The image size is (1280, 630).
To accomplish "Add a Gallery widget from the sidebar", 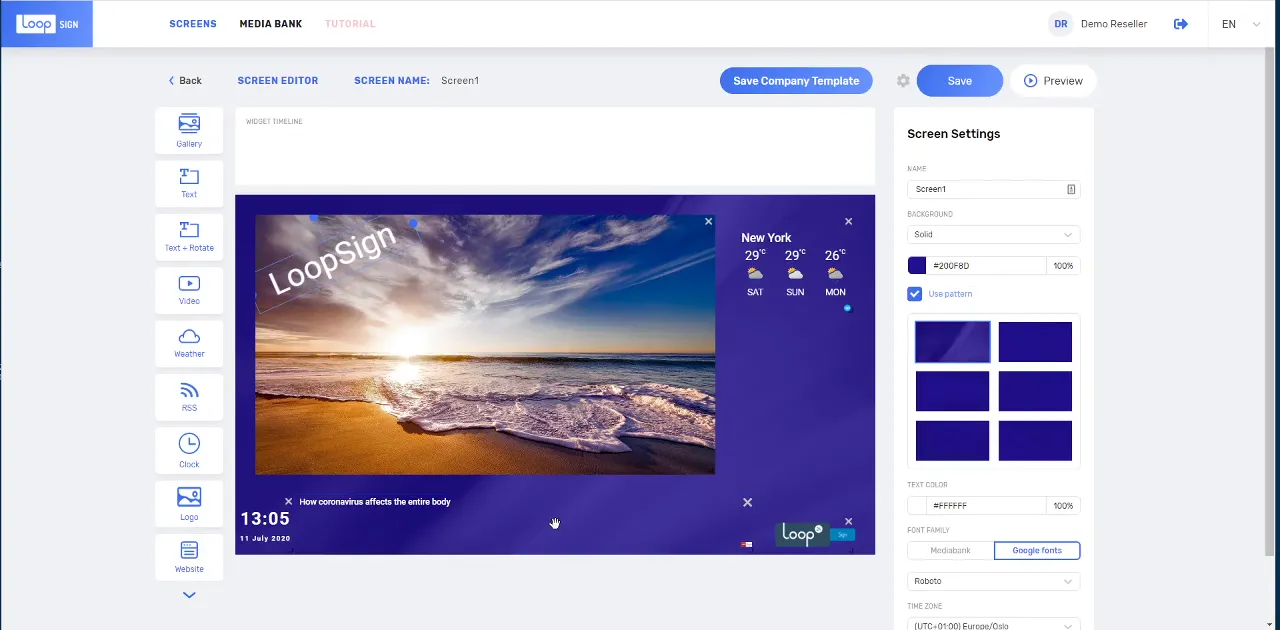I will coord(189,131).
